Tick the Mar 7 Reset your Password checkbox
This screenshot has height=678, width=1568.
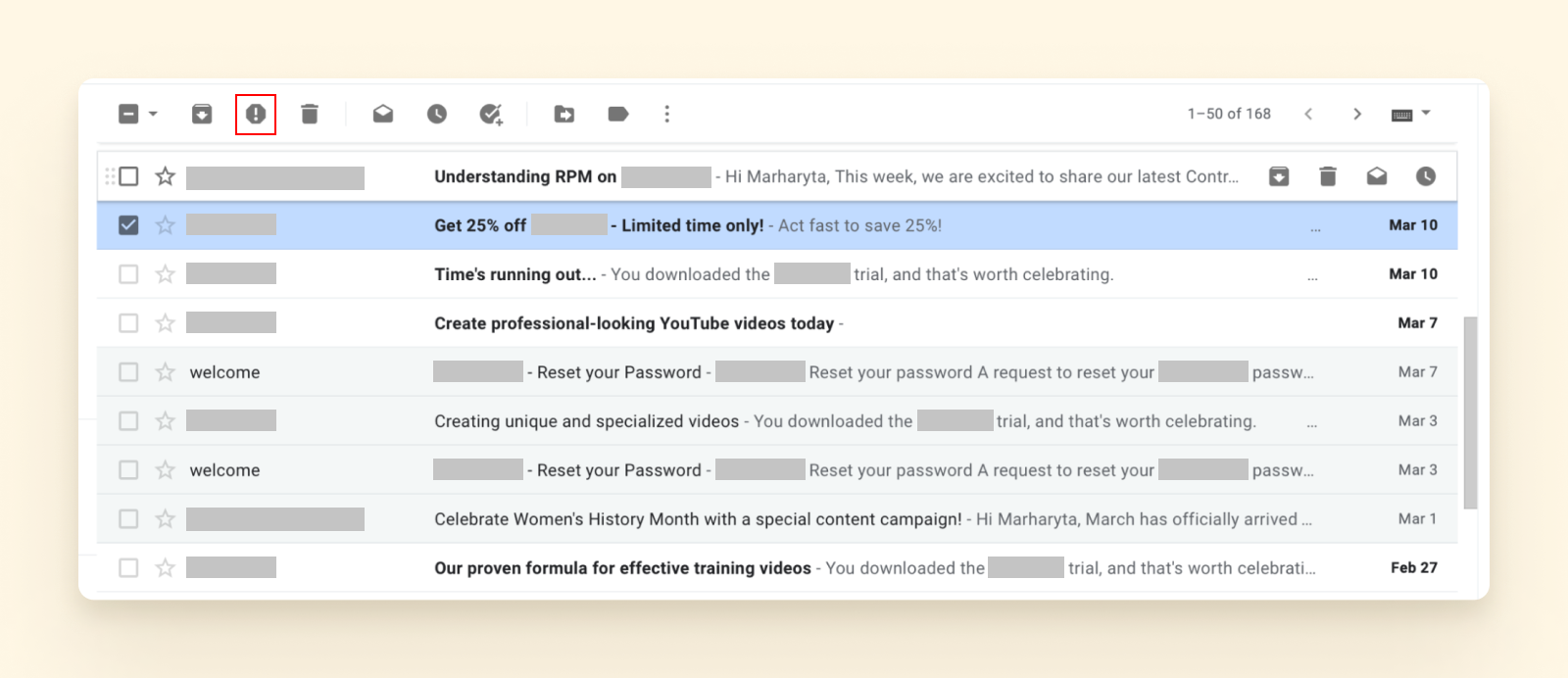128,372
